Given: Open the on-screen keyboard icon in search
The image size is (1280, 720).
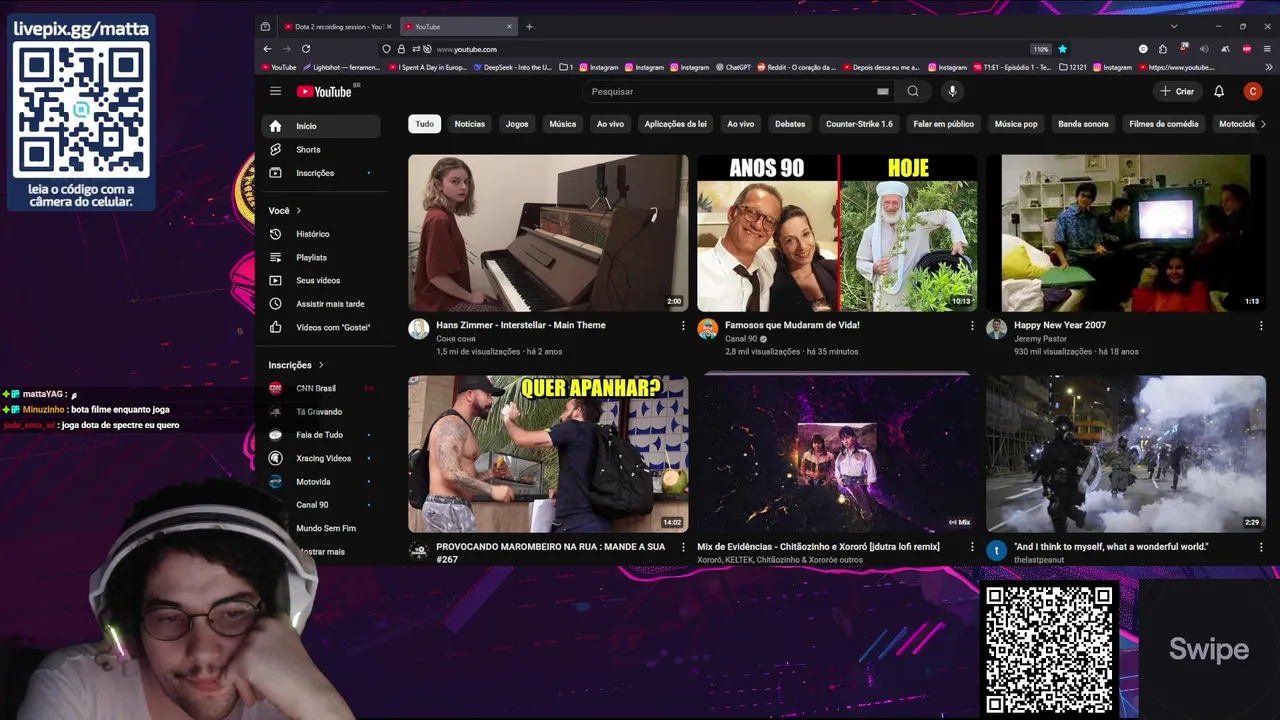Looking at the screenshot, I should click(882, 91).
